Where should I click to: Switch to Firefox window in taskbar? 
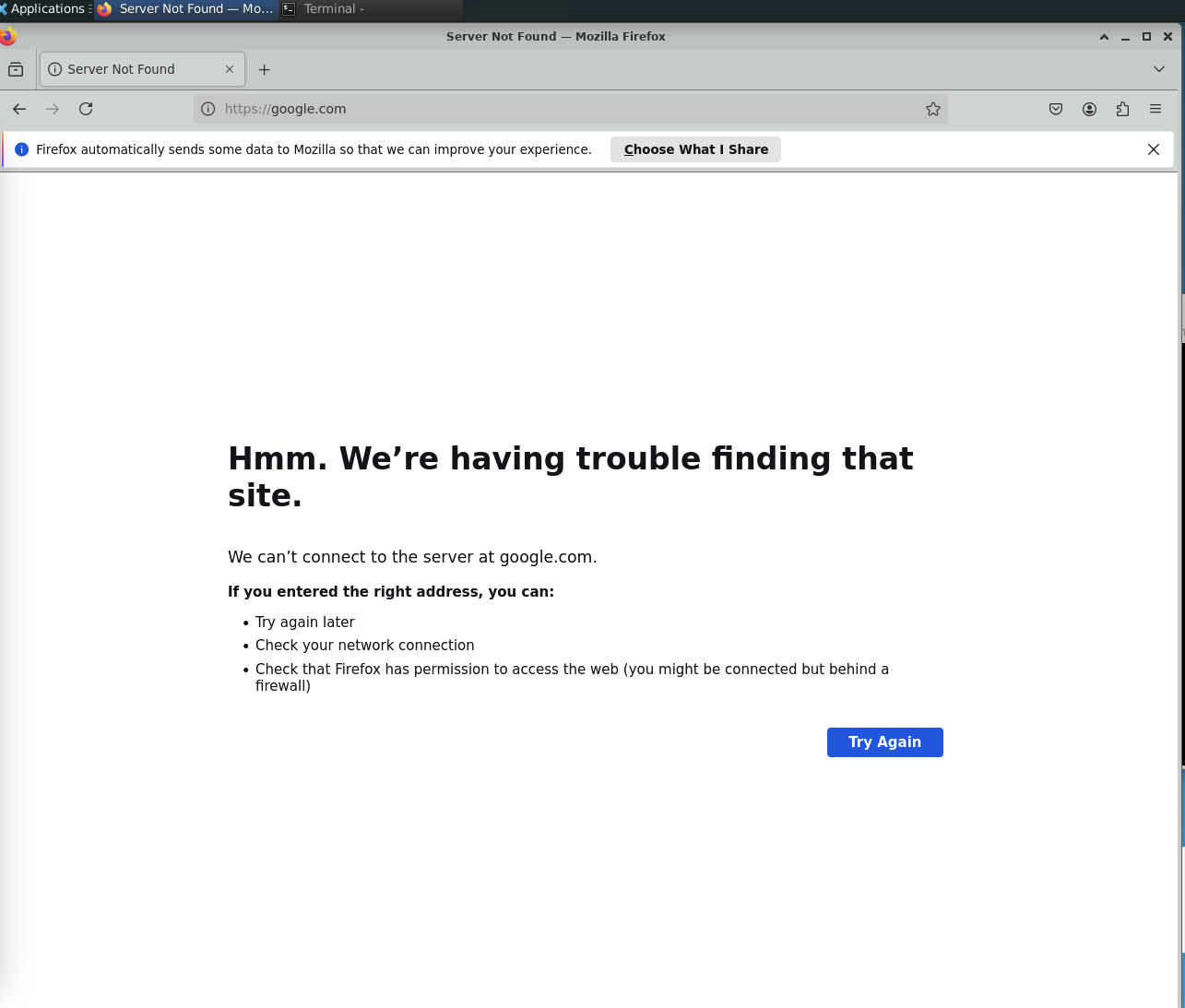click(185, 9)
